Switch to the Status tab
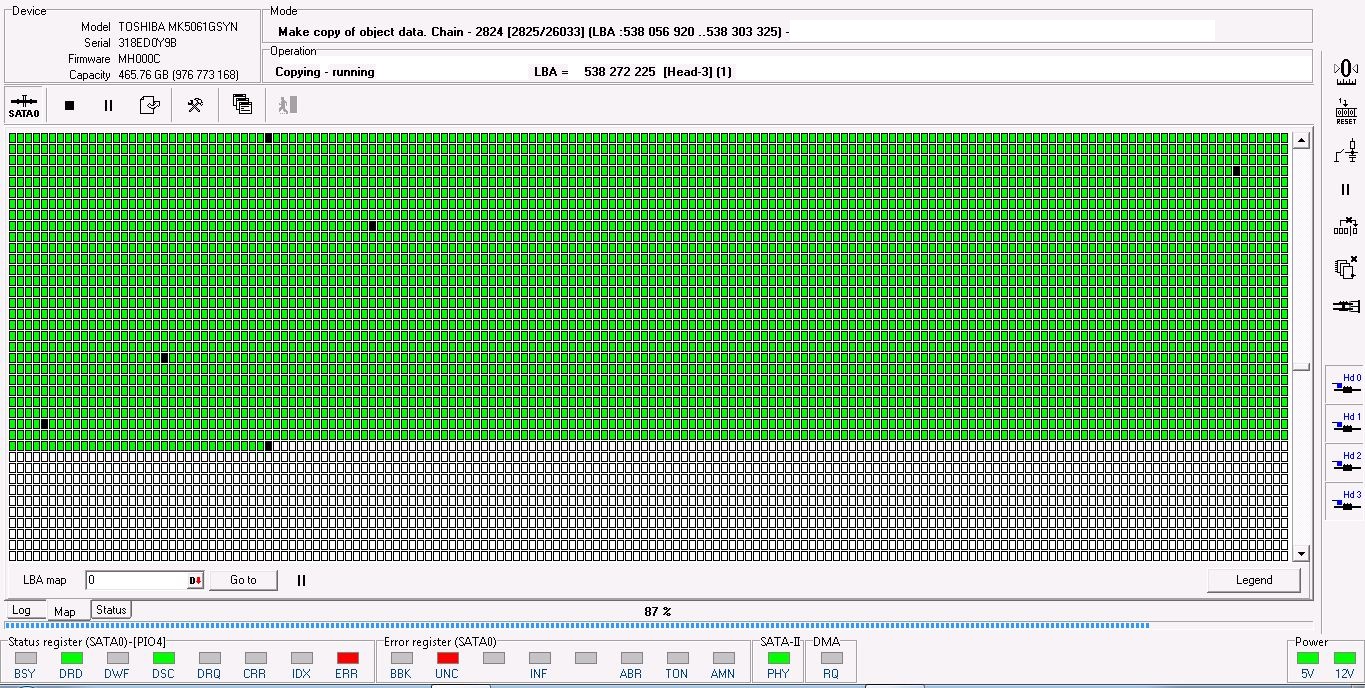This screenshot has height=688, width=1365. coord(111,609)
